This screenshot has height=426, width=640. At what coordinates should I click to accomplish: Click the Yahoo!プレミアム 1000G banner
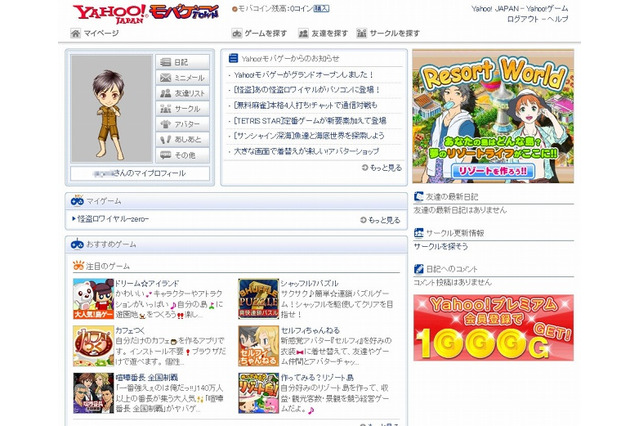click(493, 328)
